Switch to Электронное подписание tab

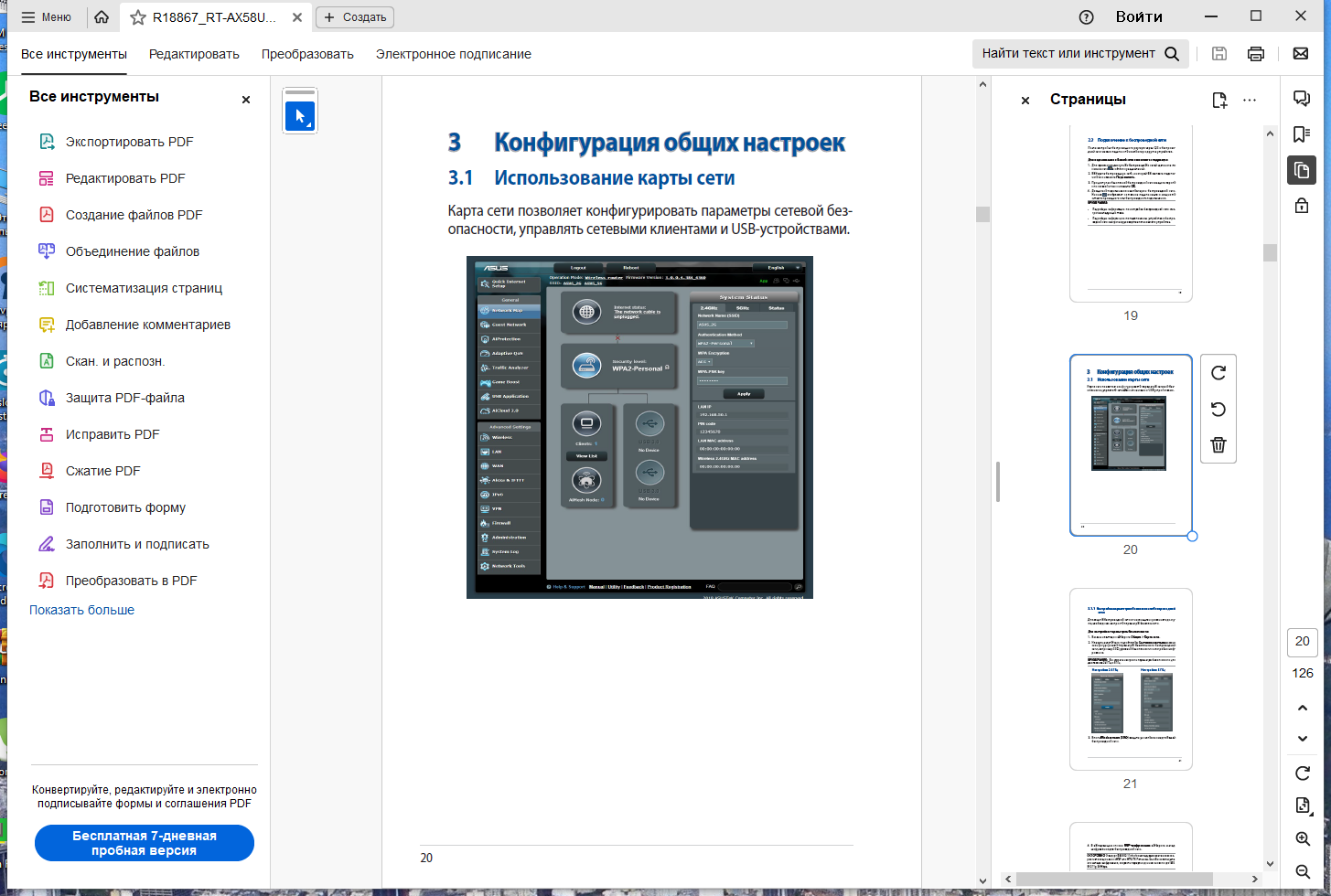click(x=454, y=54)
